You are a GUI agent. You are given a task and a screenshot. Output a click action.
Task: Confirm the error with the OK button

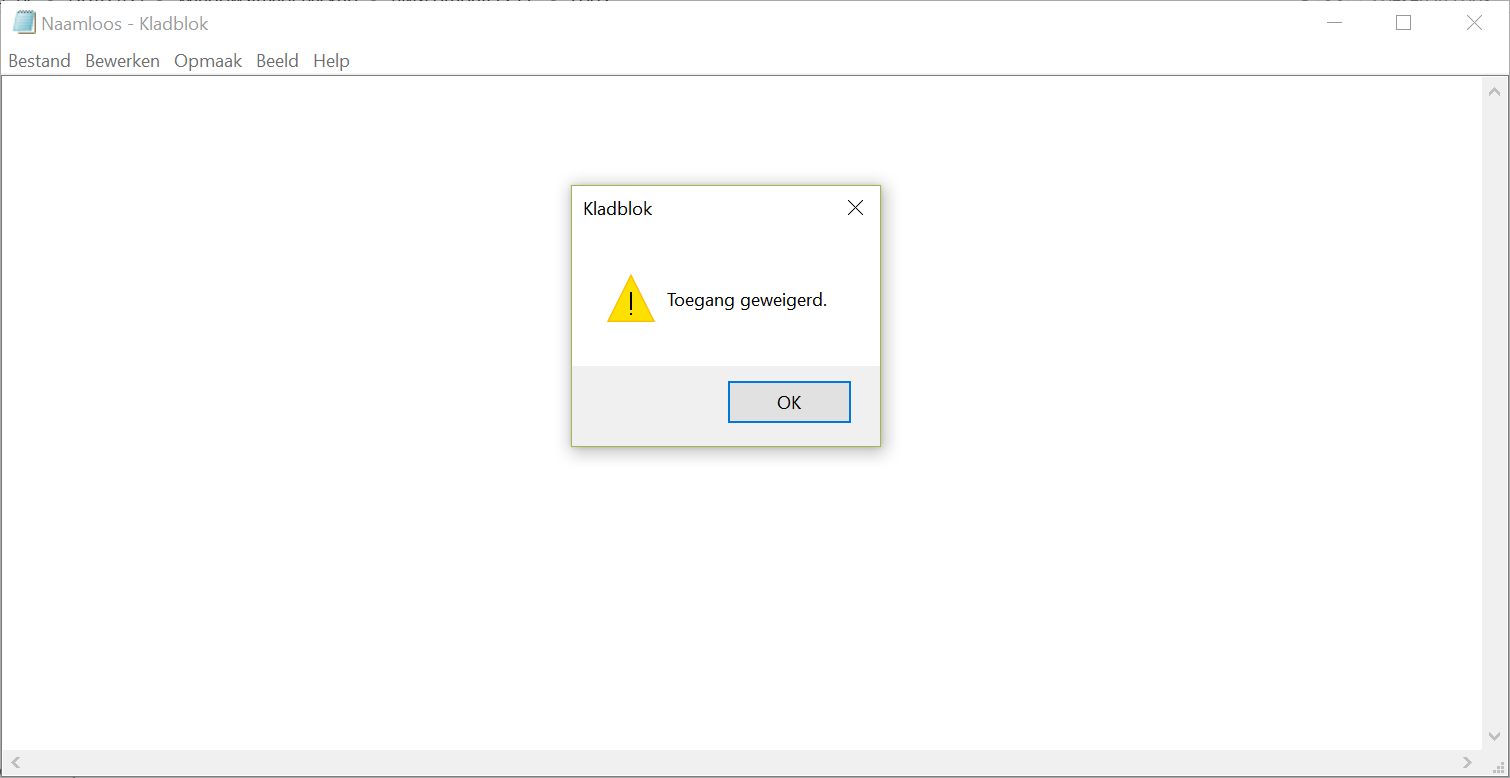(789, 402)
